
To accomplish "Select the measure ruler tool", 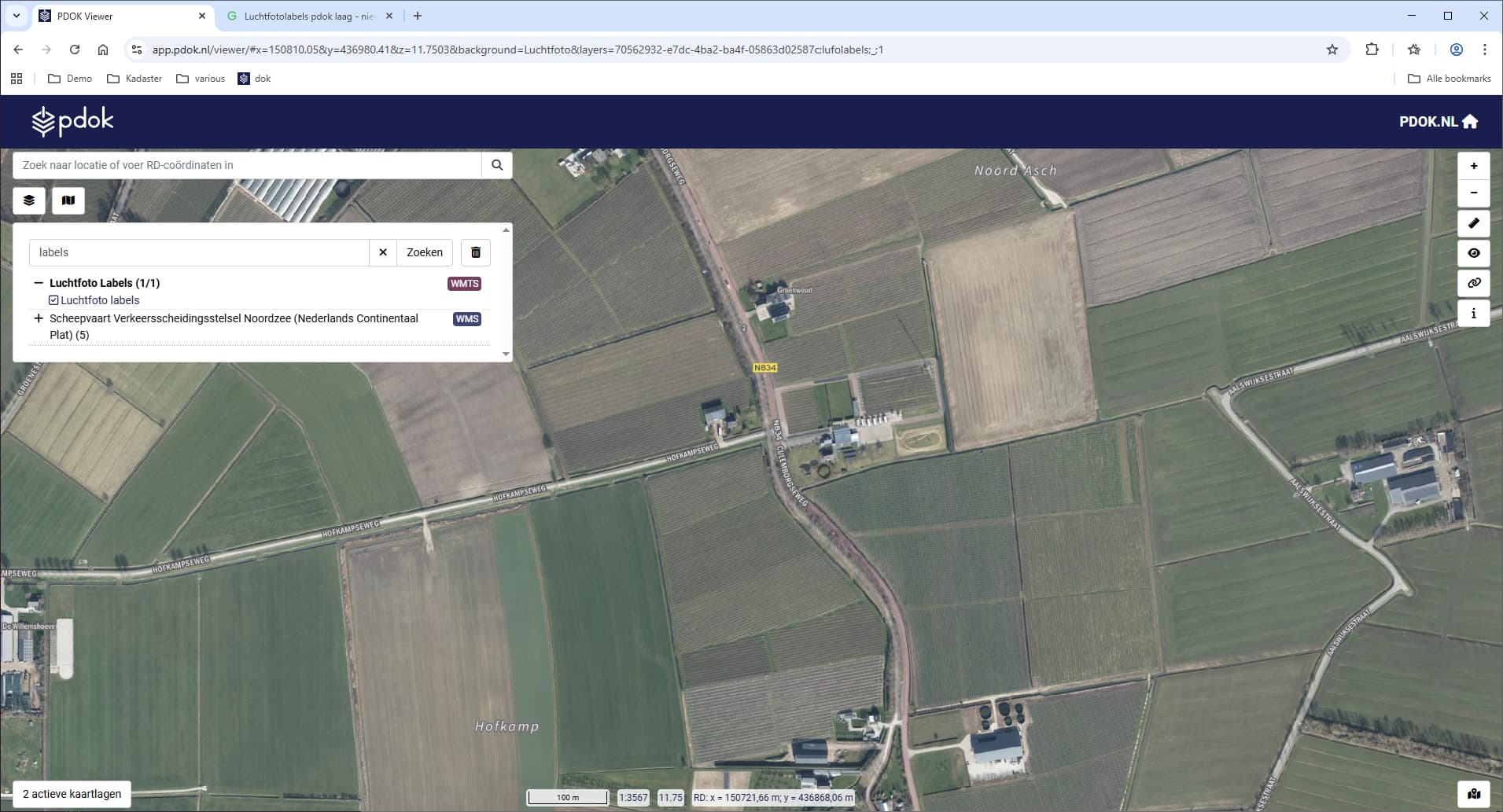I will [x=1473, y=223].
